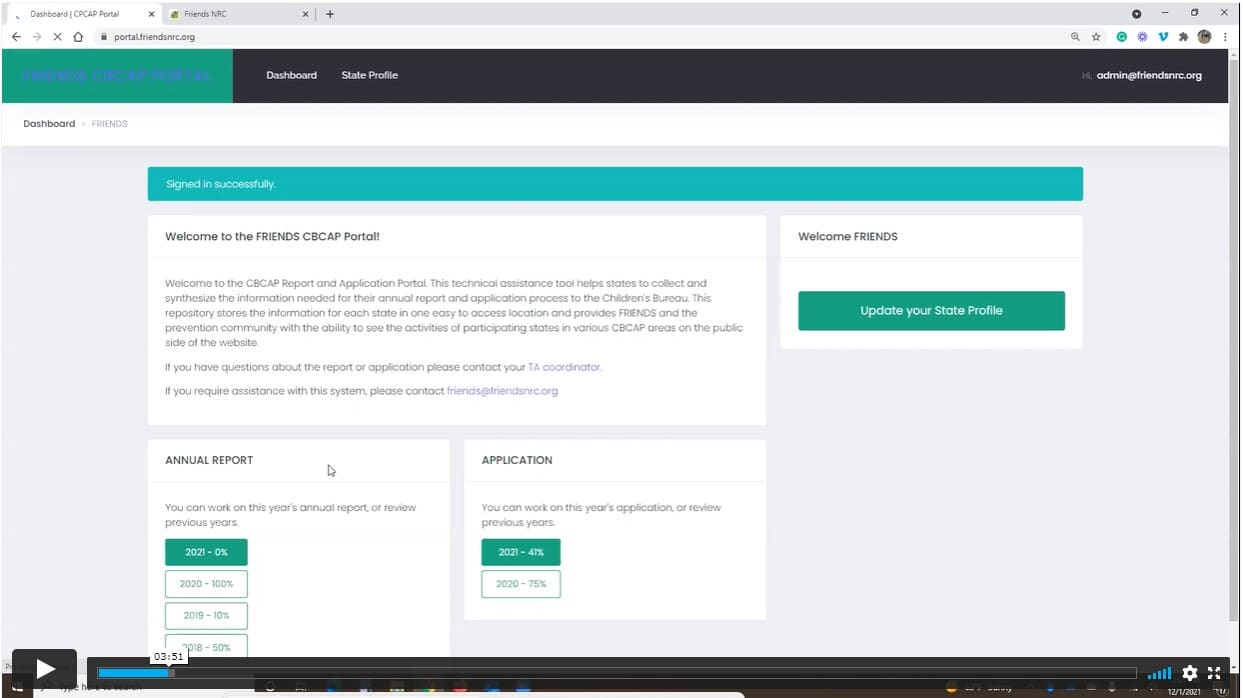Viewport: 1243px width, 698px height.
Task: Click the Signed in successfully banner text
Action: click(221, 184)
